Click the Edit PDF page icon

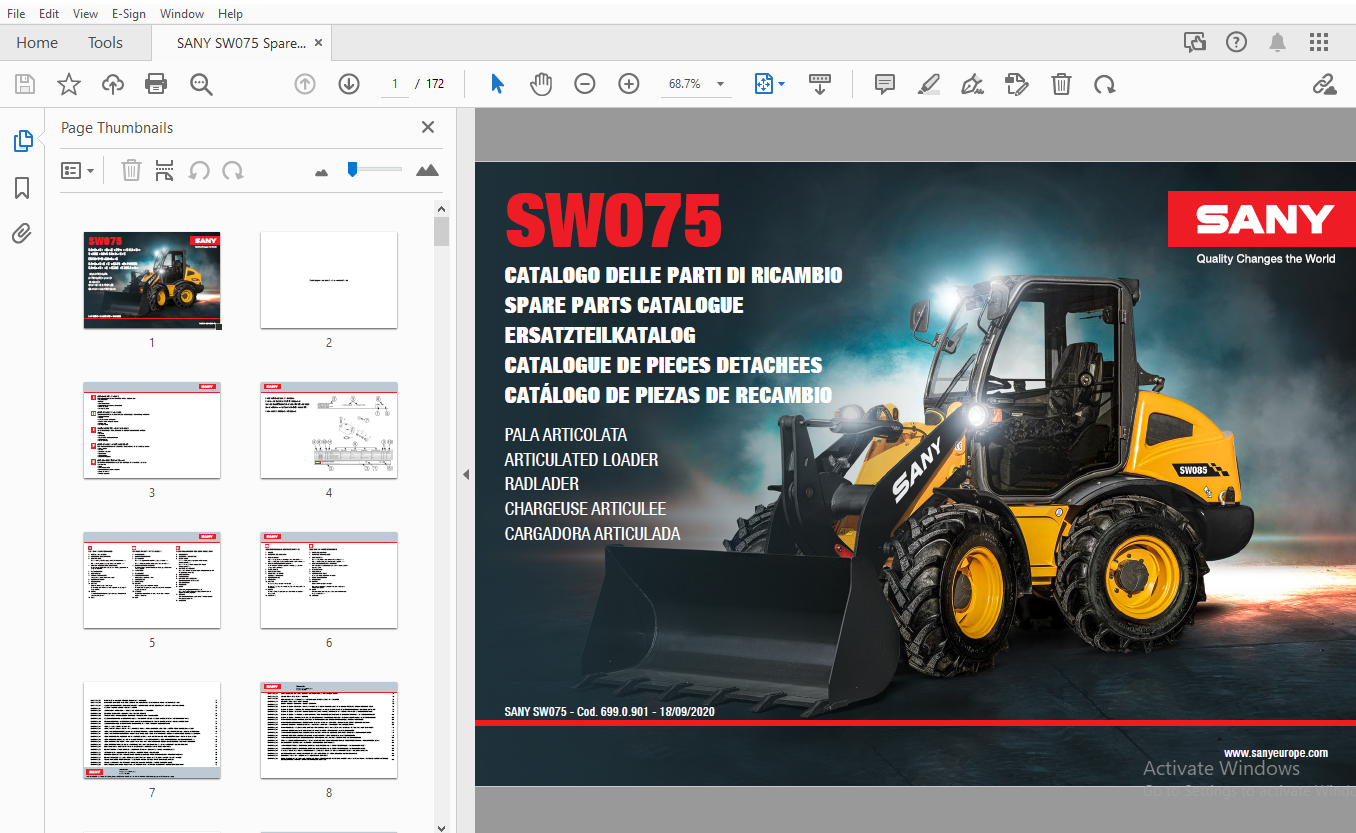click(1017, 84)
